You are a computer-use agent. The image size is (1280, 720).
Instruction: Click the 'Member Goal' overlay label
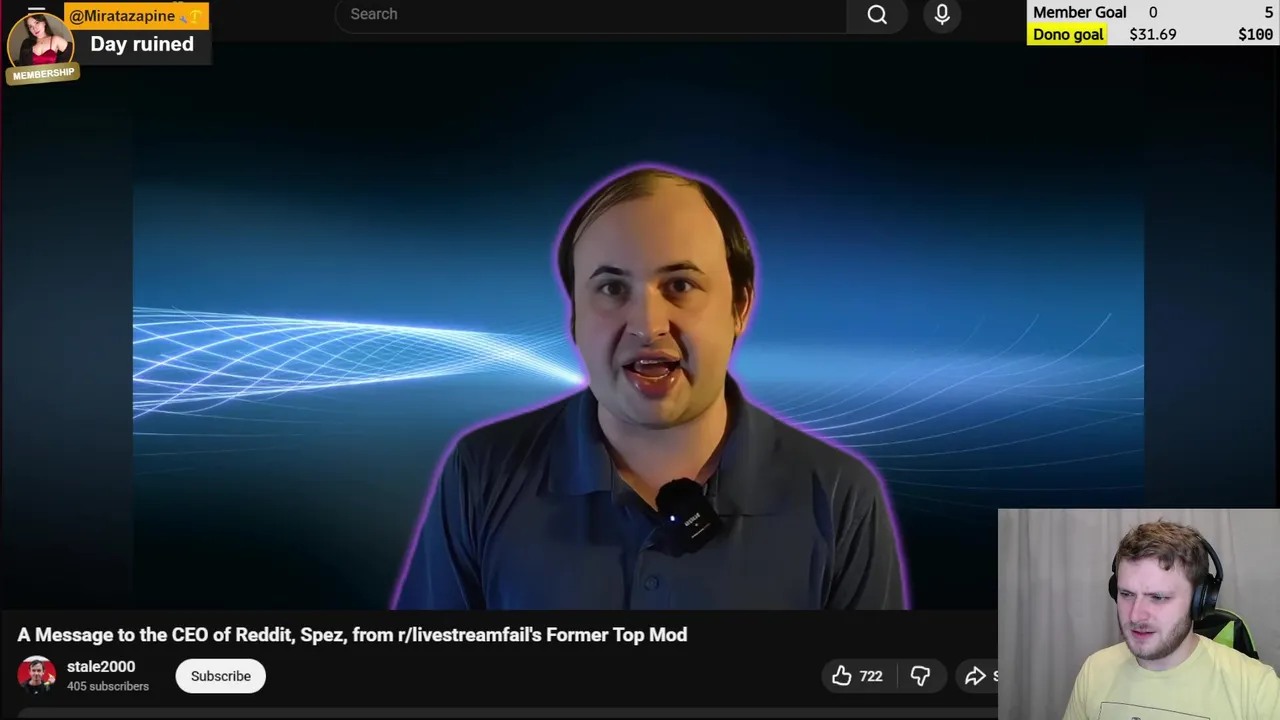click(x=1079, y=12)
